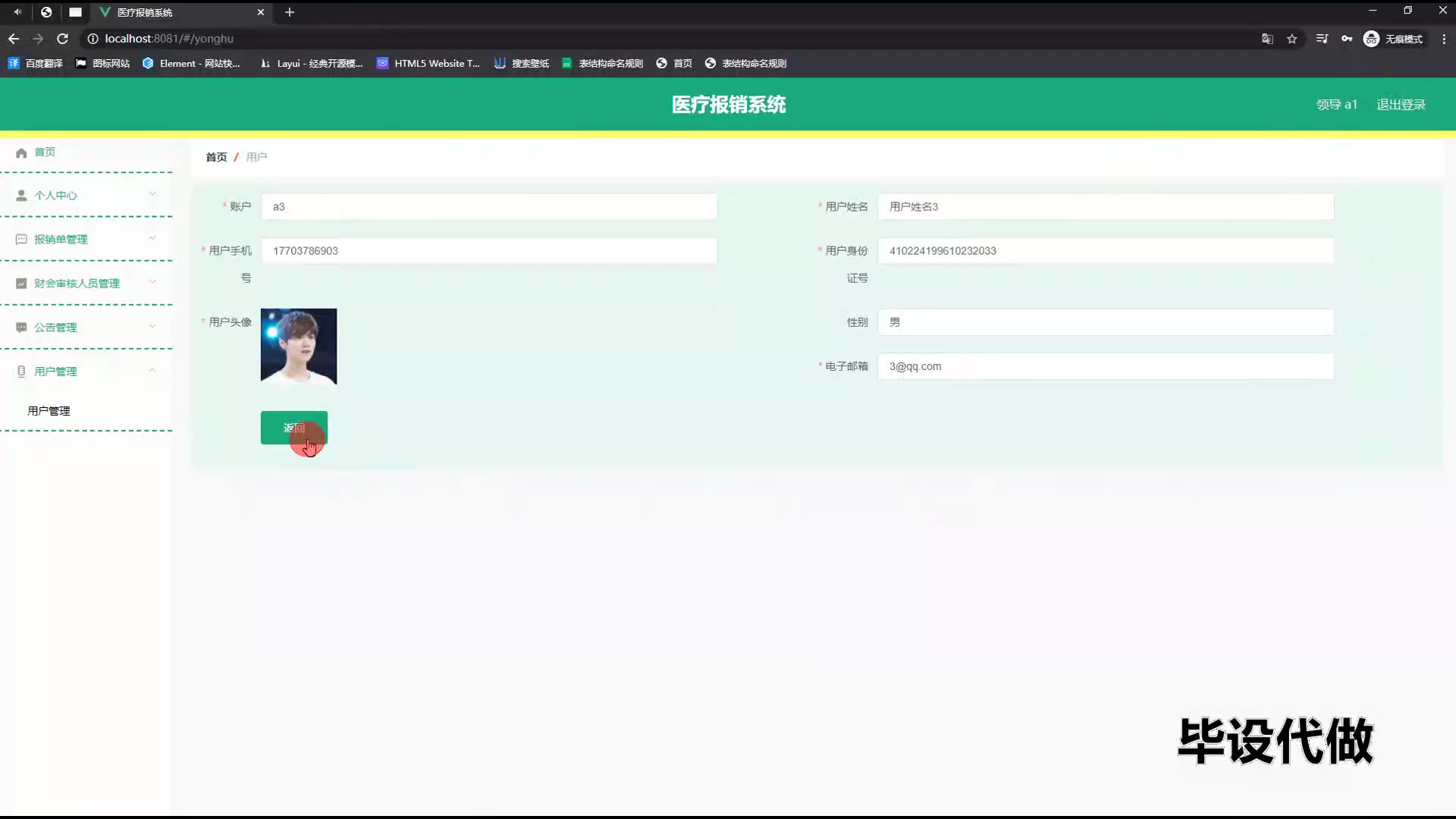Image resolution: width=1456 pixels, height=819 pixels.
Task: Click the password key icon
Action: click(x=1347, y=39)
